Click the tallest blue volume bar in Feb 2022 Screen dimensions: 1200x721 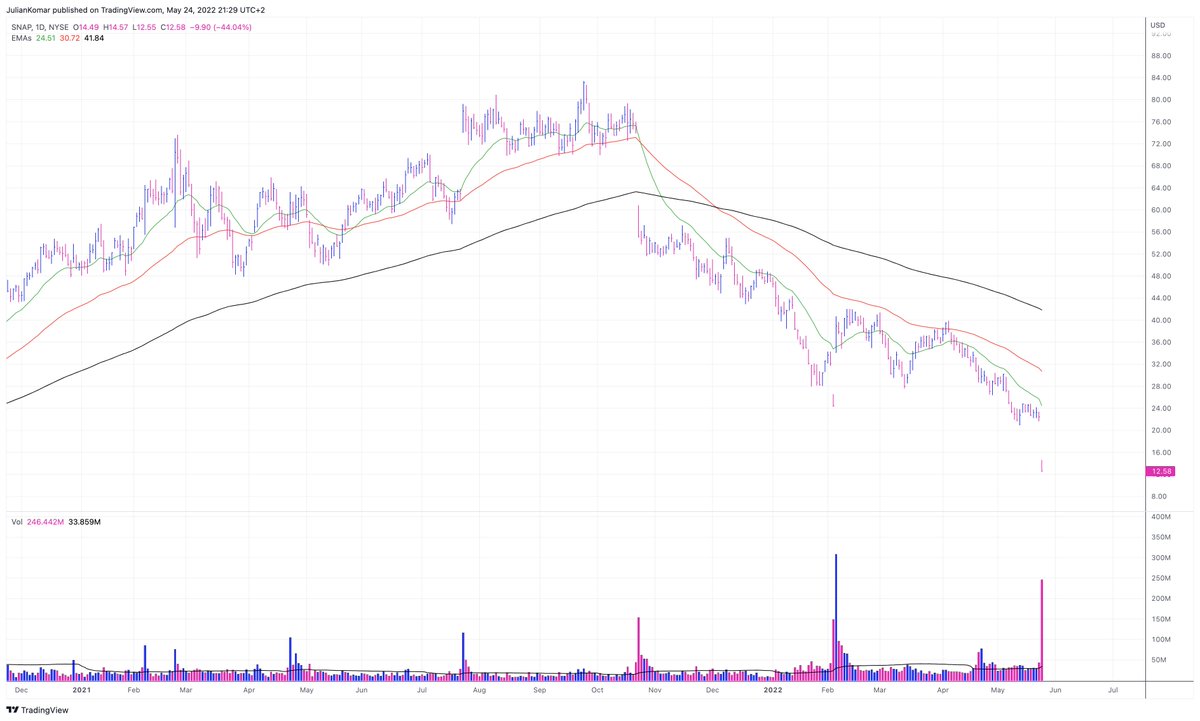point(836,617)
